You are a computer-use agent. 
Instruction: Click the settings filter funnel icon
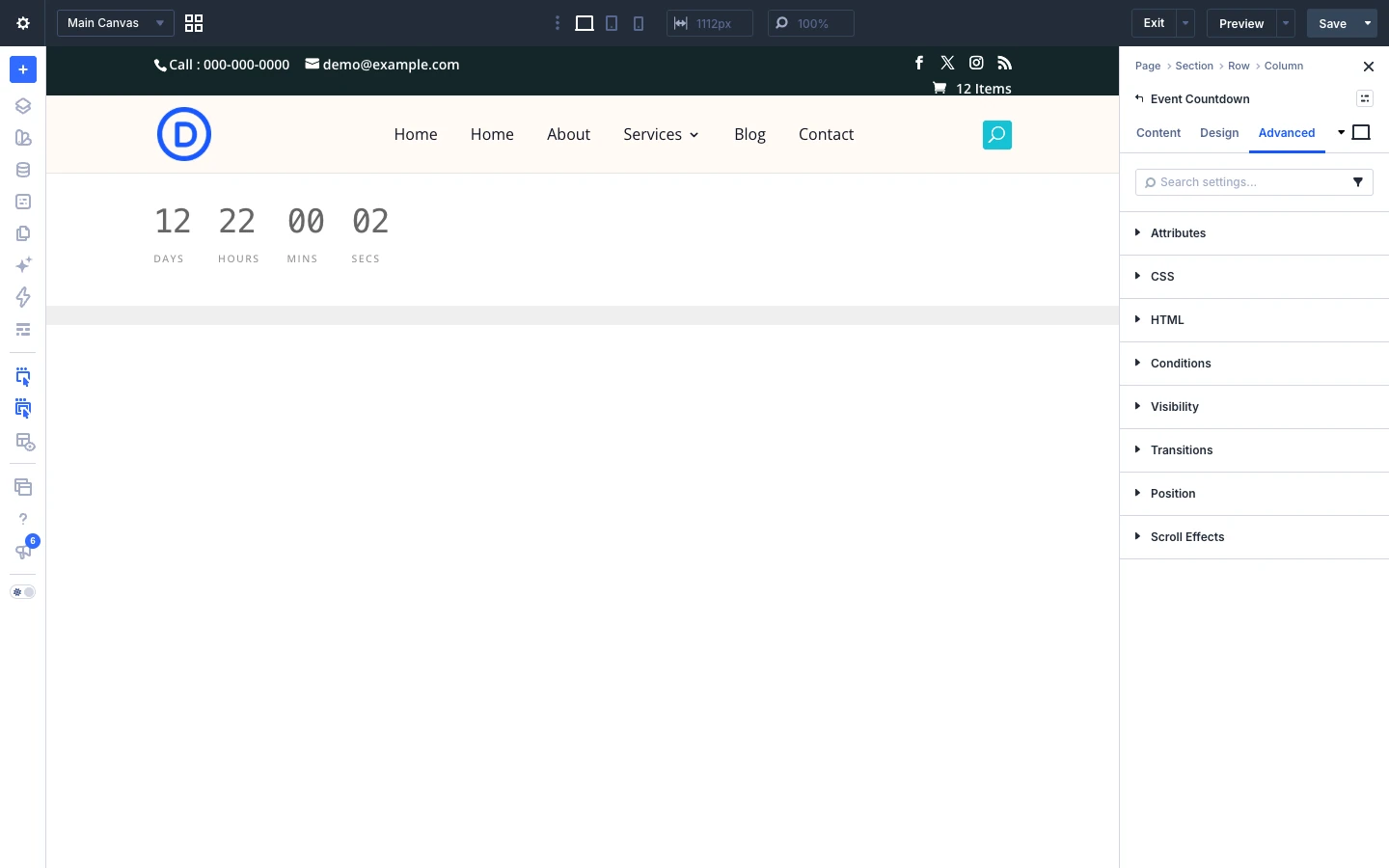[x=1358, y=182]
